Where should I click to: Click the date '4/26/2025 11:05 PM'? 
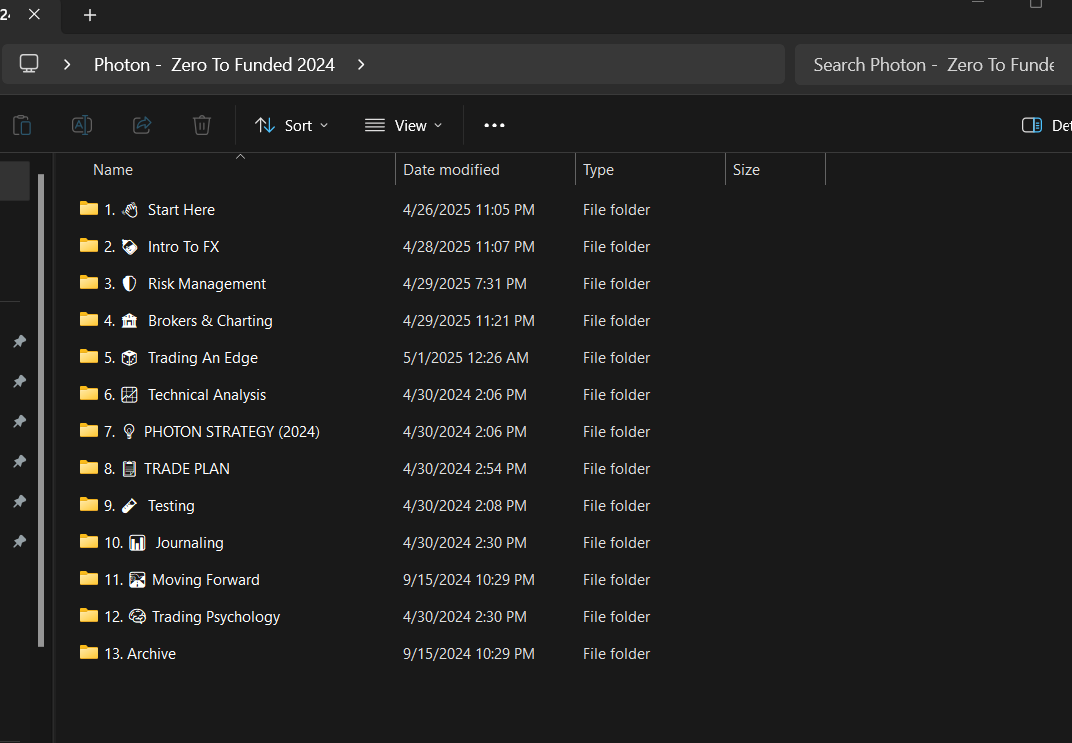pyautogui.click(x=468, y=210)
